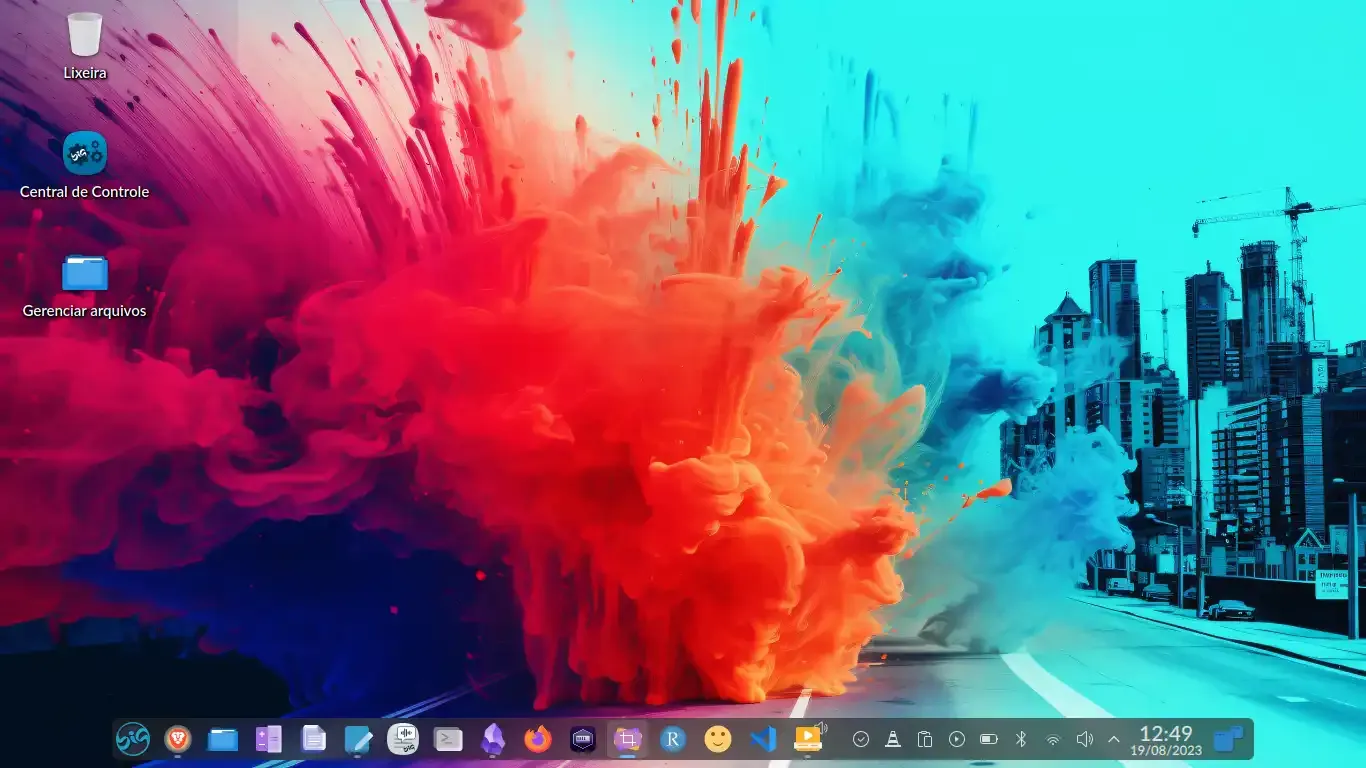Open the emoji picker smiley icon
This screenshot has width=1366, height=768.
(718, 739)
